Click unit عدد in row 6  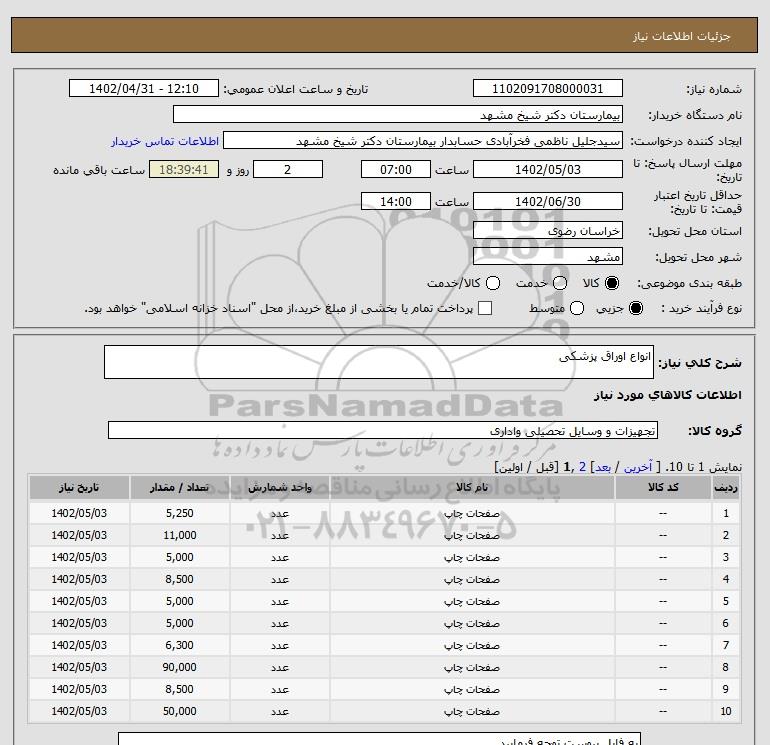pos(279,623)
